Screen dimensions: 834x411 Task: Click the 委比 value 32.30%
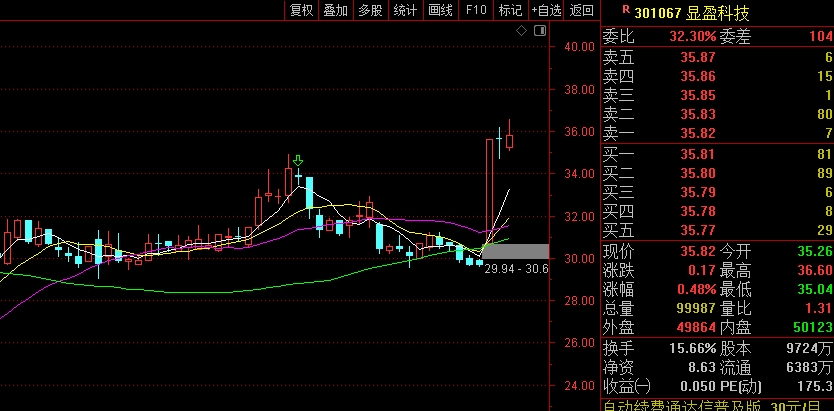(x=693, y=37)
